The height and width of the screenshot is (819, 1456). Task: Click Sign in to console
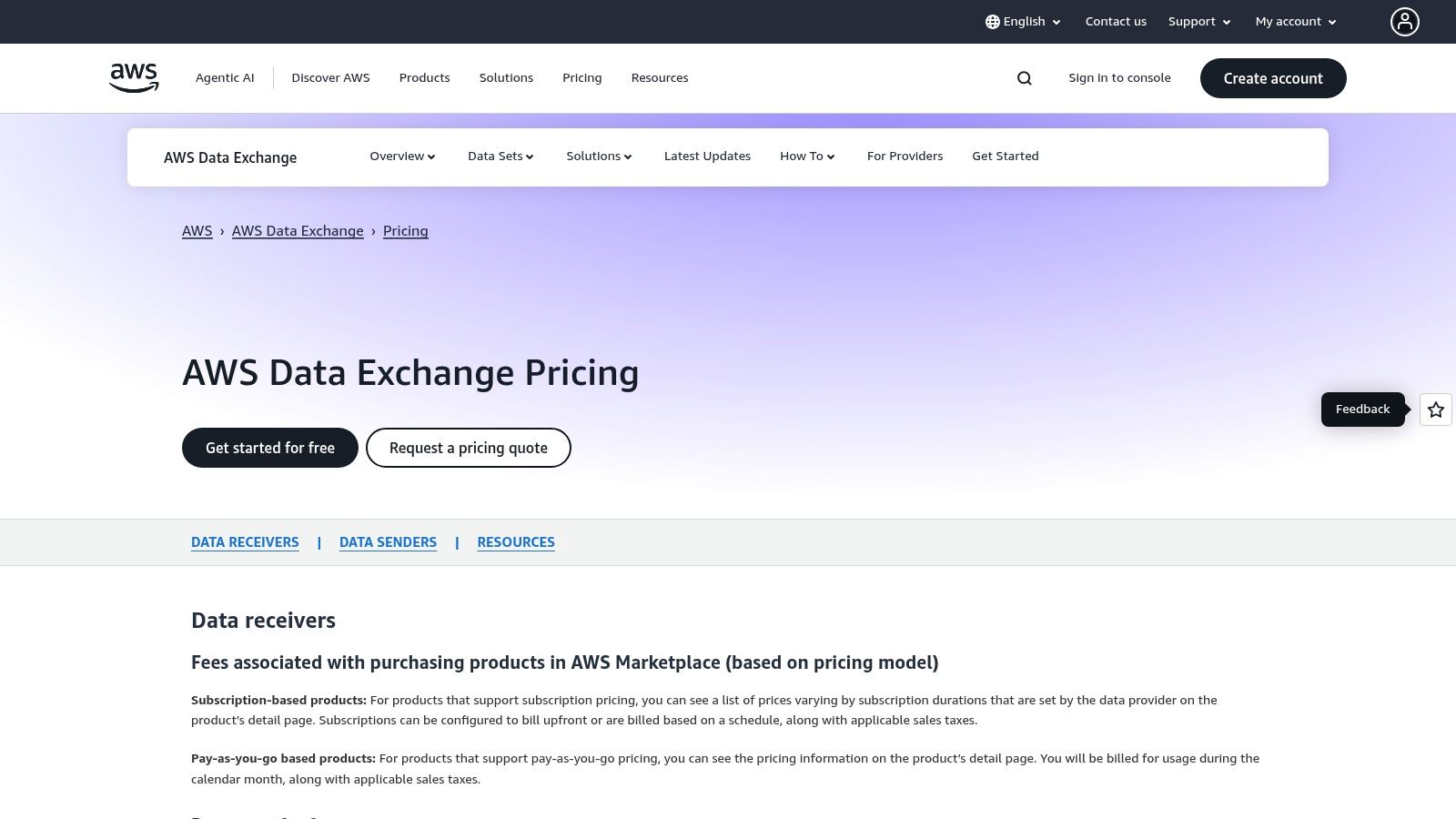[x=1119, y=78]
